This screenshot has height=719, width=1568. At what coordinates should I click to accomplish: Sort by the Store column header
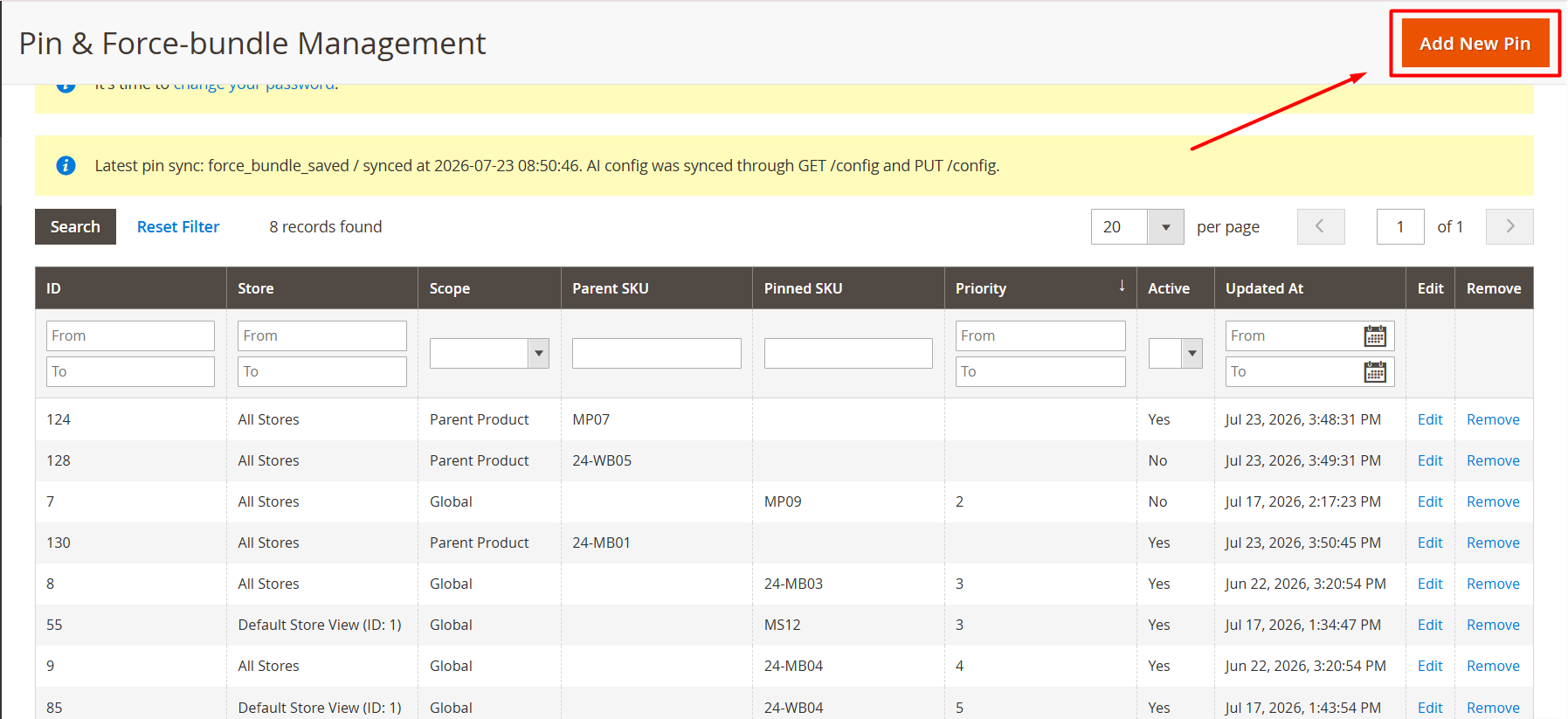[x=322, y=288]
